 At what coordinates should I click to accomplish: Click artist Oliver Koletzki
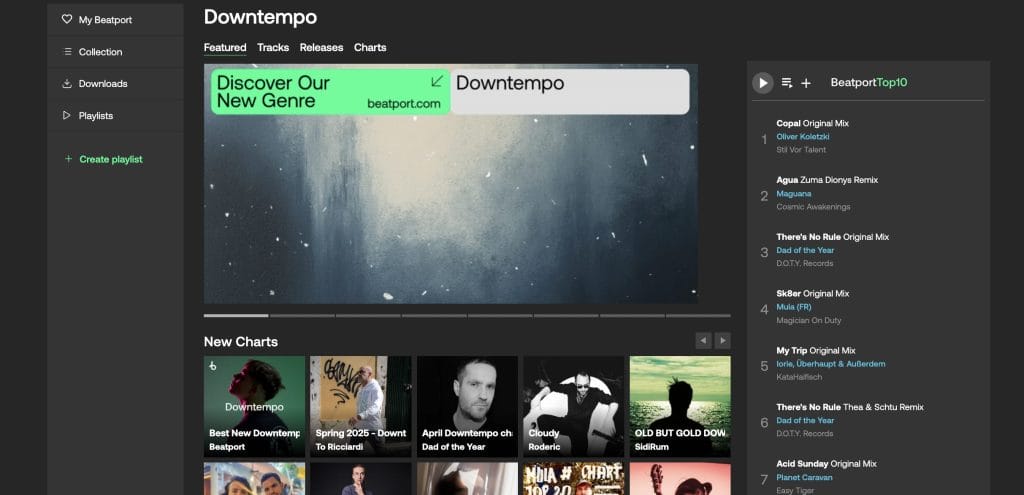tap(803, 136)
